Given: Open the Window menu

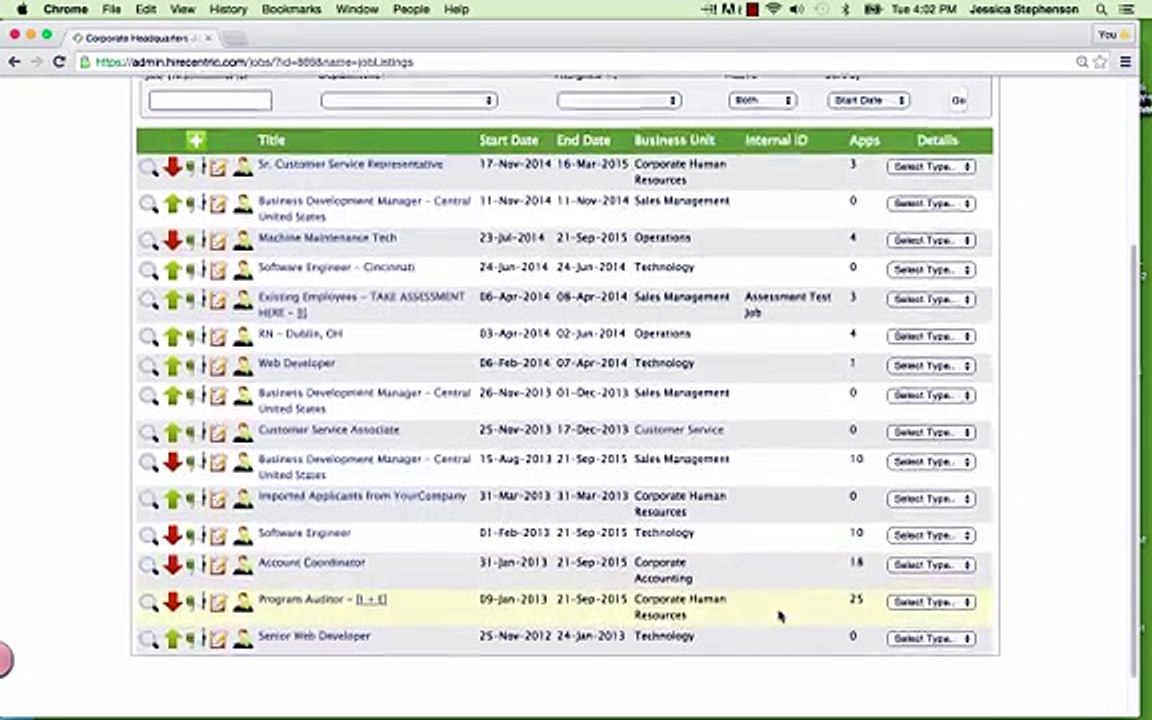Looking at the screenshot, I should coord(356,10).
